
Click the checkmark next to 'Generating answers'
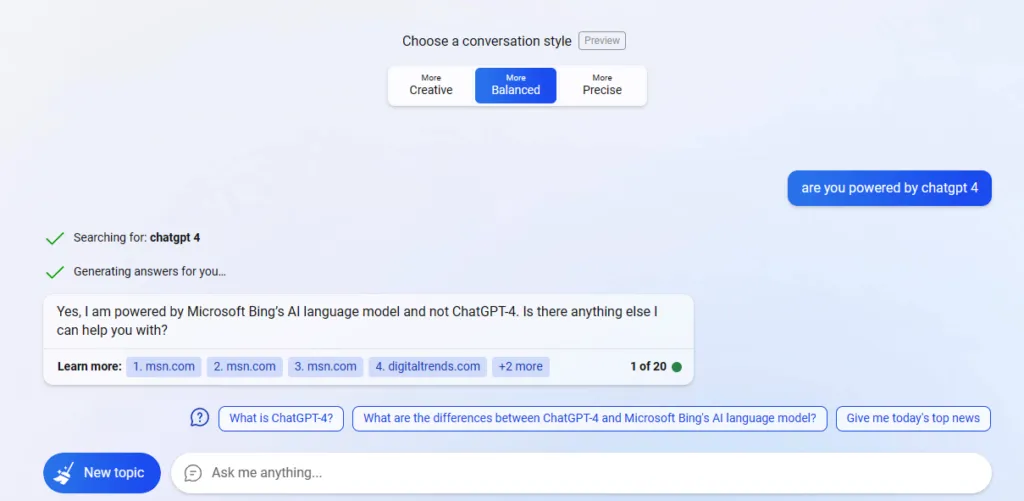(x=55, y=272)
